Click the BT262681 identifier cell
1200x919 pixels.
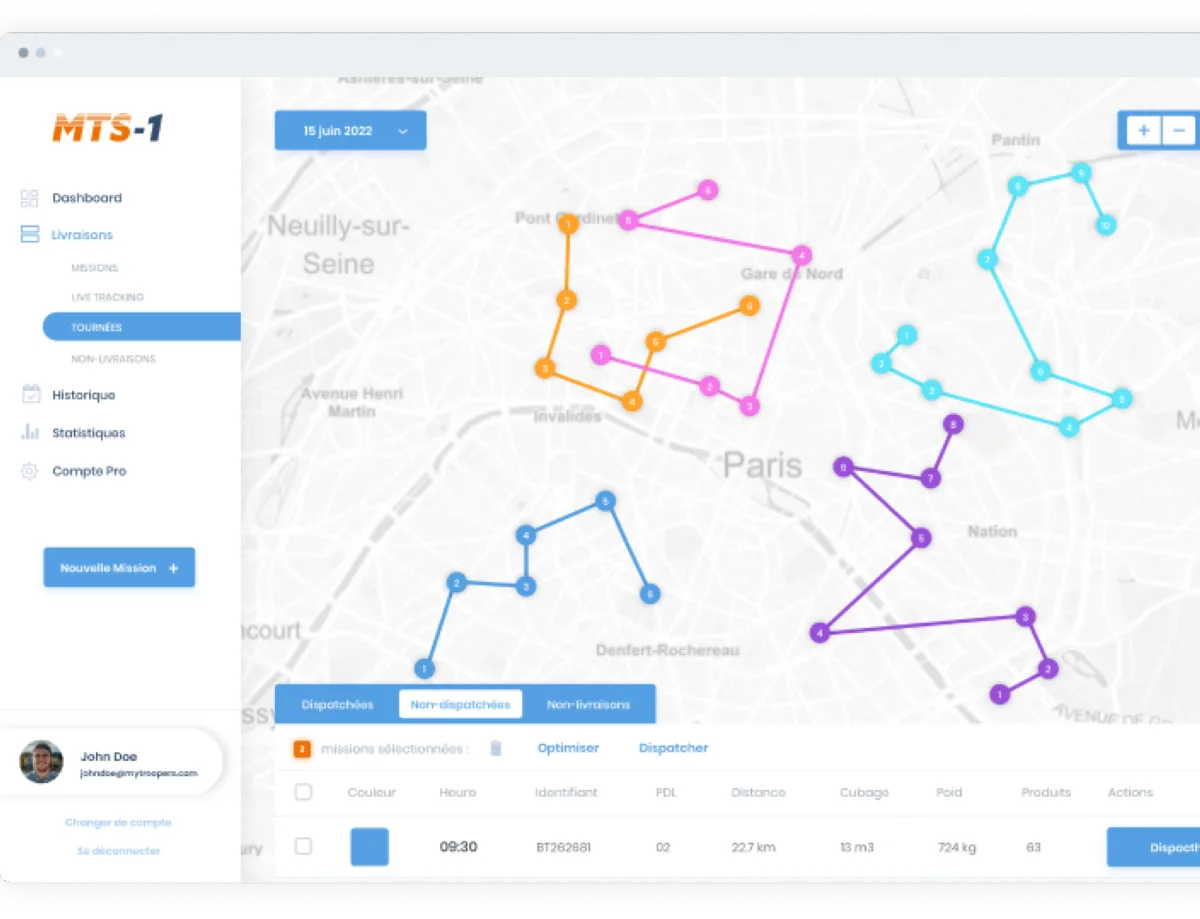point(563,847)
